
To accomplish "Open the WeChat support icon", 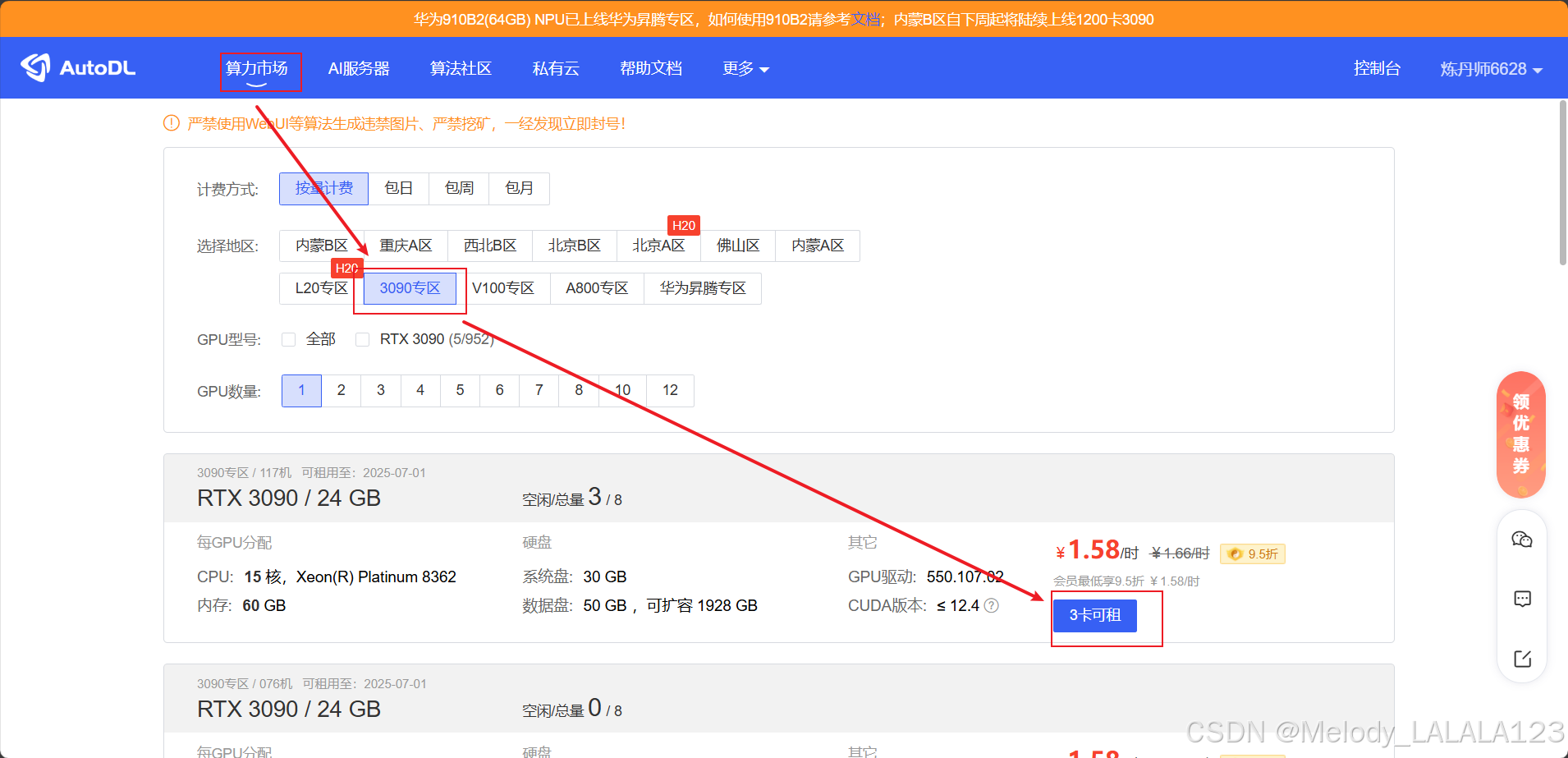I will [1522, 540].
